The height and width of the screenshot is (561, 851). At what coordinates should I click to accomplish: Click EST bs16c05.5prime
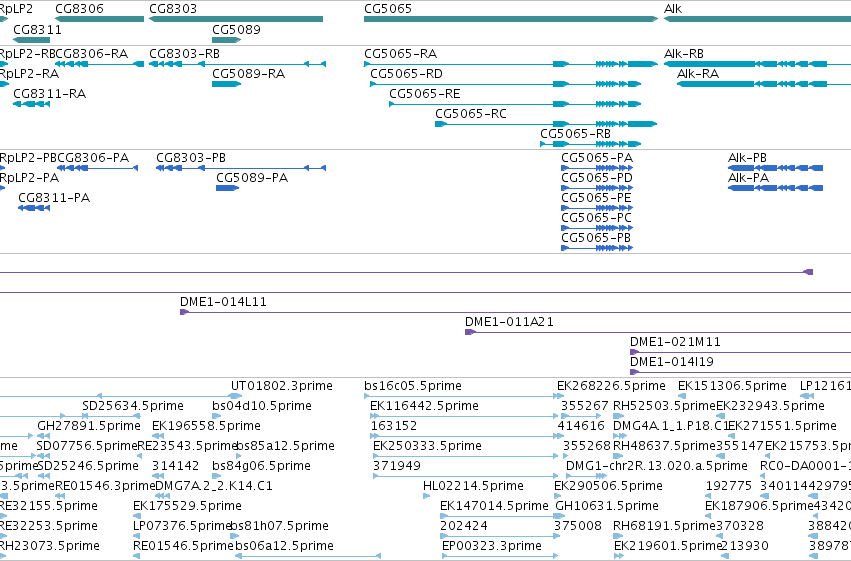413,386
